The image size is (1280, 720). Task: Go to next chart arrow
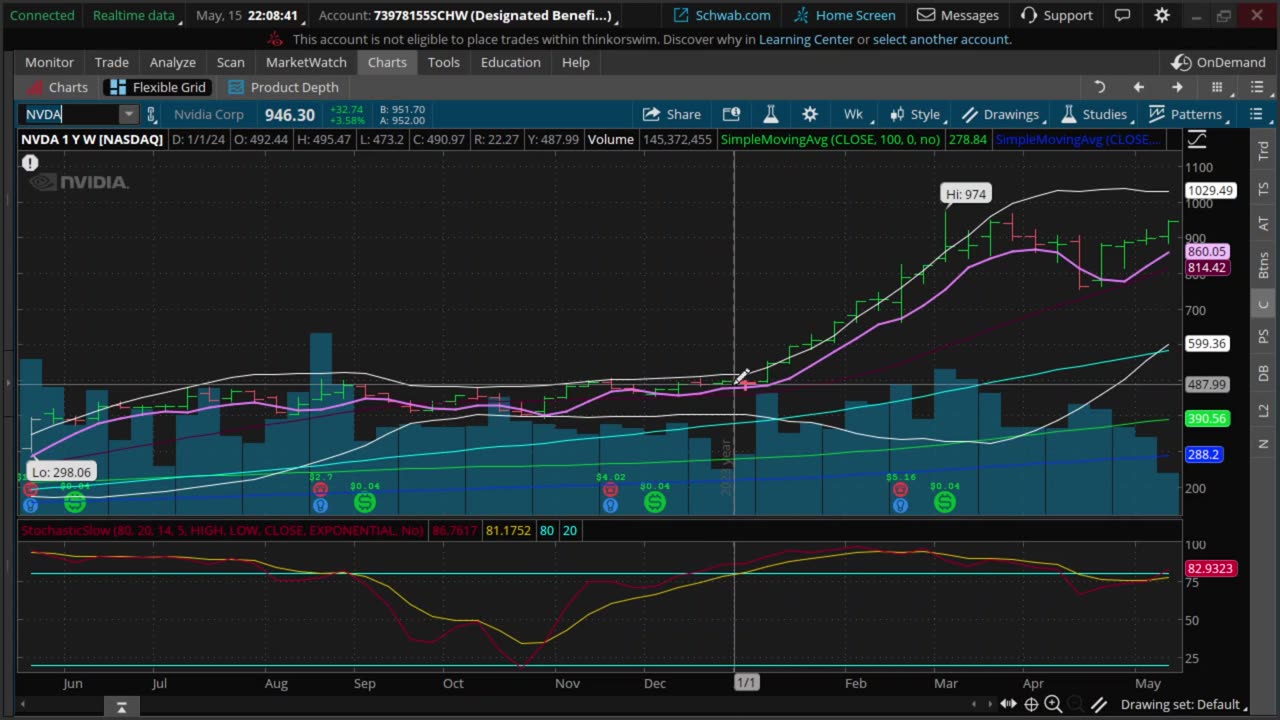[x=1177, y=88]
